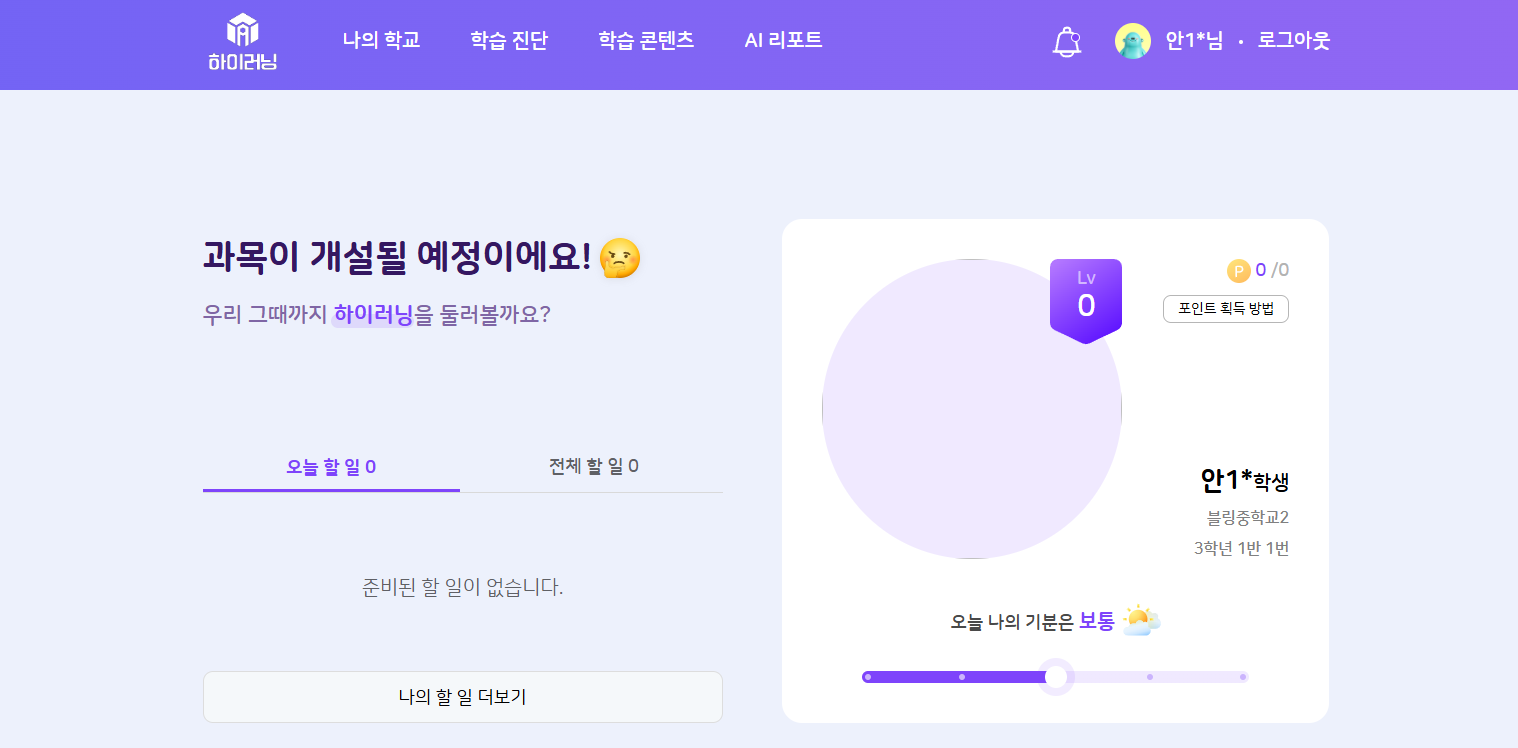The width and height of the screenshot is (1518, 748).
Task: Click the 나의 할 일 더보기 button
Action: point(462,697)
